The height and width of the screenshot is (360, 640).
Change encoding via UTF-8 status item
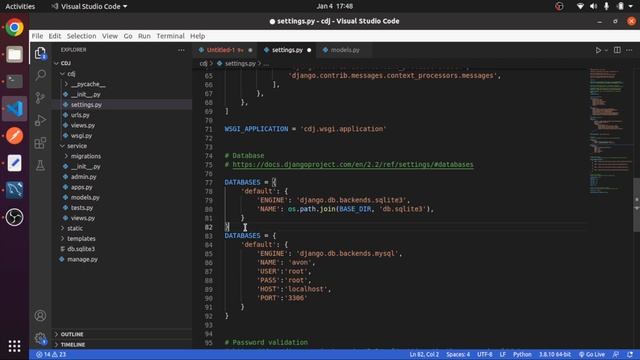click(x=484, y=354)
